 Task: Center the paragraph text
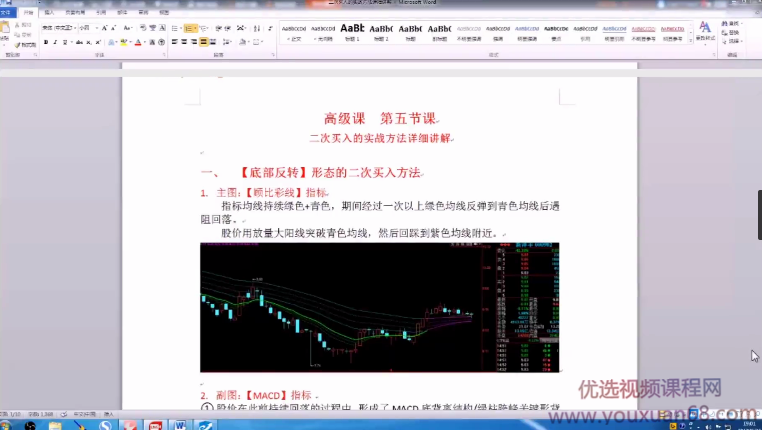point(184,42)
